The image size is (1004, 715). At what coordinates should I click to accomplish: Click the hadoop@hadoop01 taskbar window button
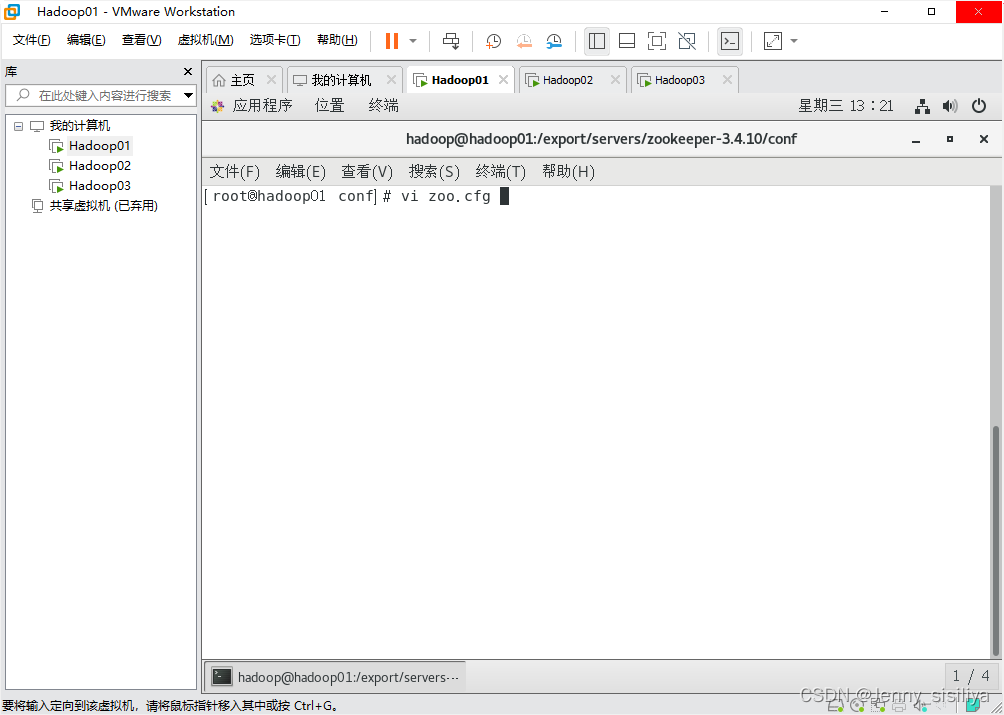coord(336,677)
